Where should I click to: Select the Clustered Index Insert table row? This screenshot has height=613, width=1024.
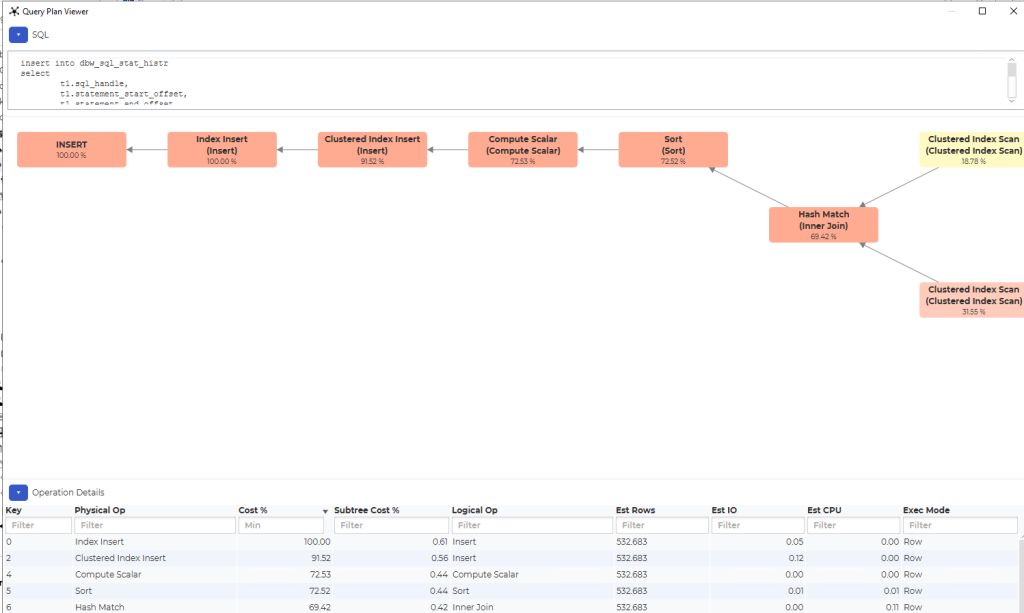pos(511,558)
